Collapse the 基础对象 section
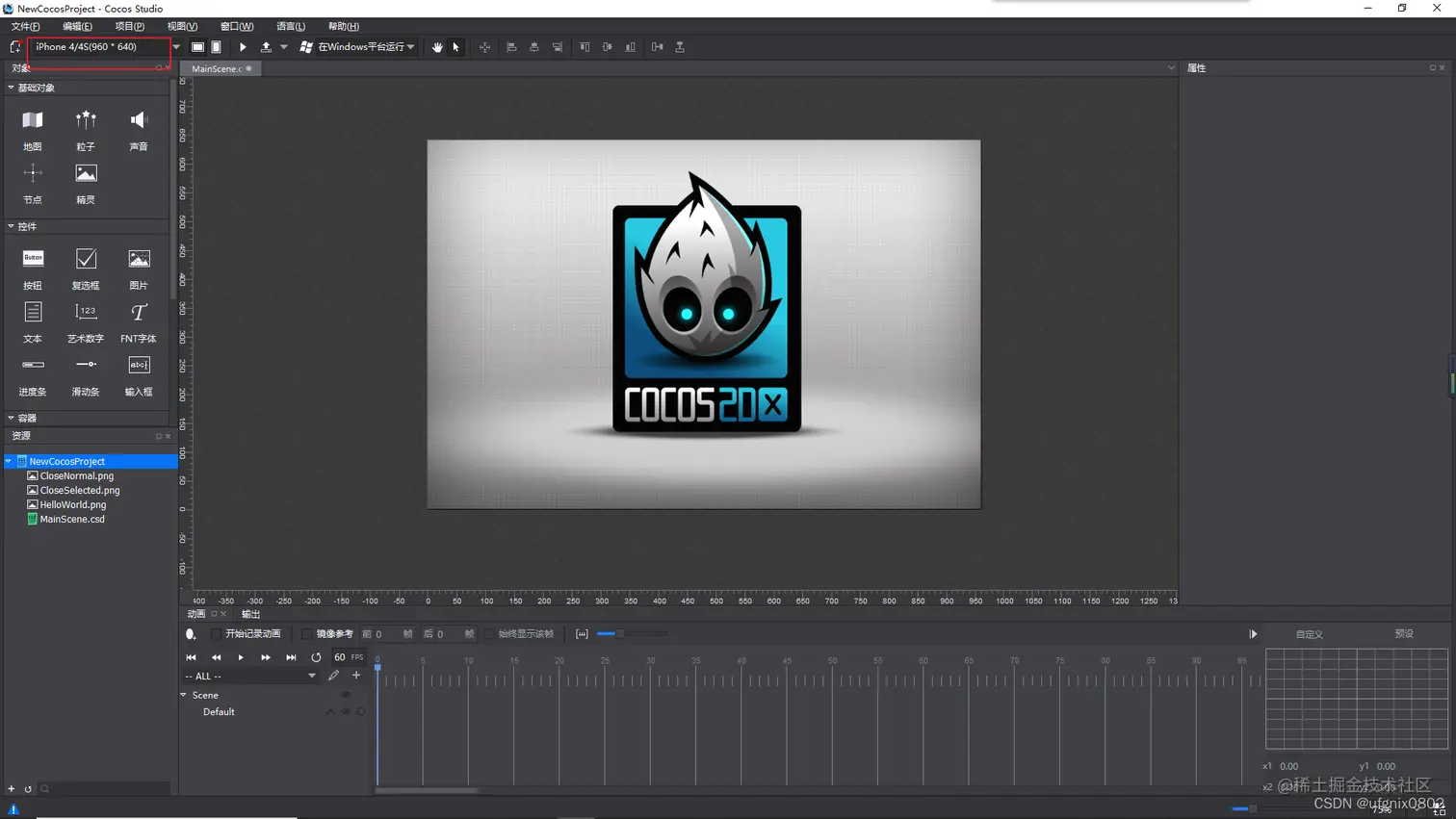 click(11, 88)
